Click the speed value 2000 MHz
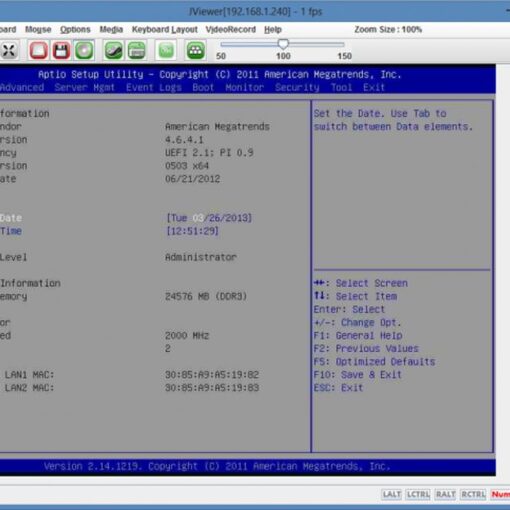510x510 pixels. click(187, 335)
